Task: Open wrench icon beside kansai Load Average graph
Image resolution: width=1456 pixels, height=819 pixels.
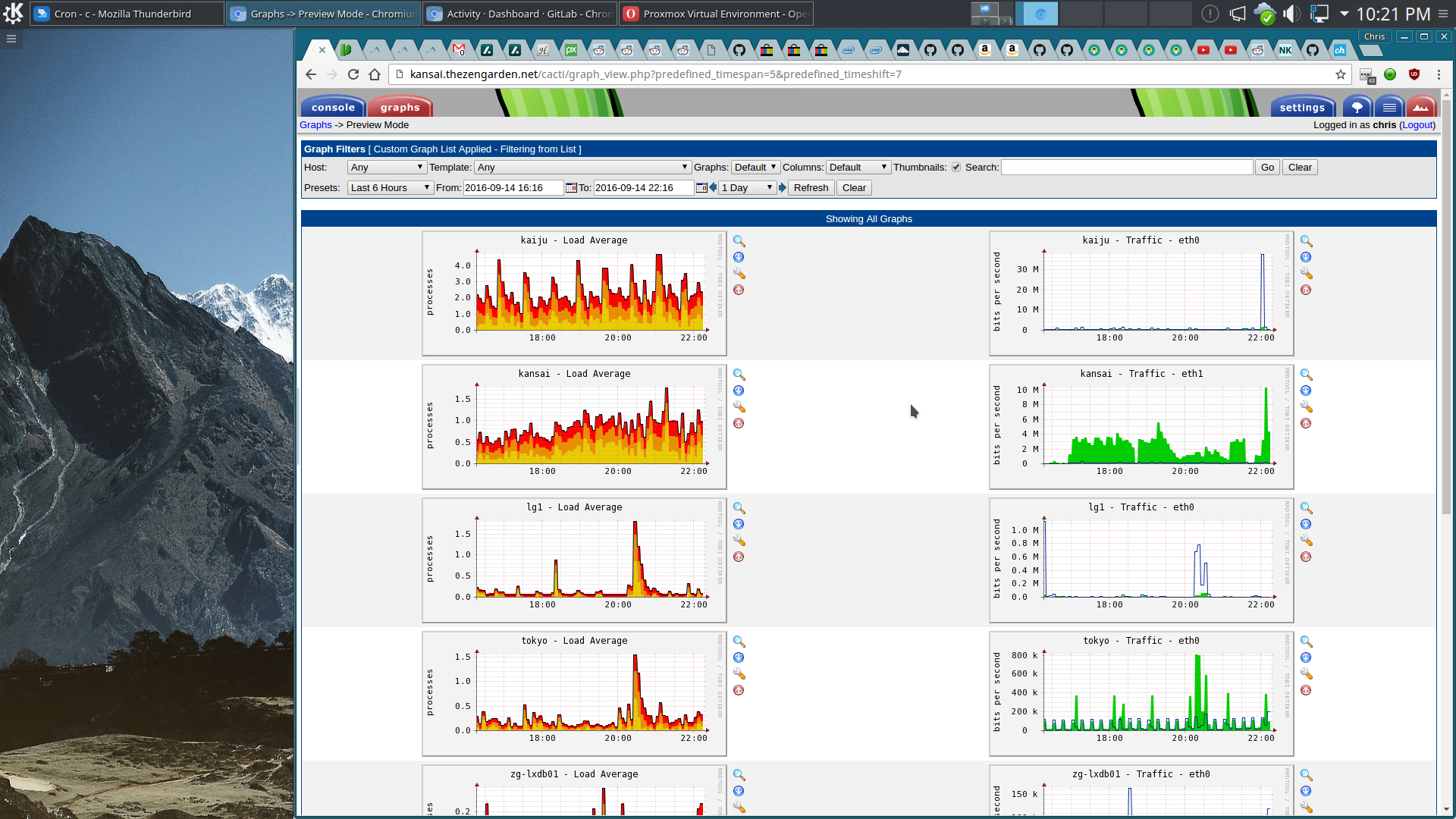Action: [x=739, y=406]
